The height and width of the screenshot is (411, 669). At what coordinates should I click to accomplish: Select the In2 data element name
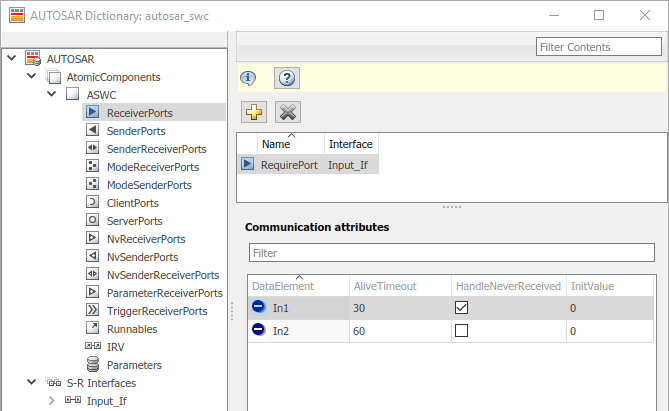click(281, 331)
